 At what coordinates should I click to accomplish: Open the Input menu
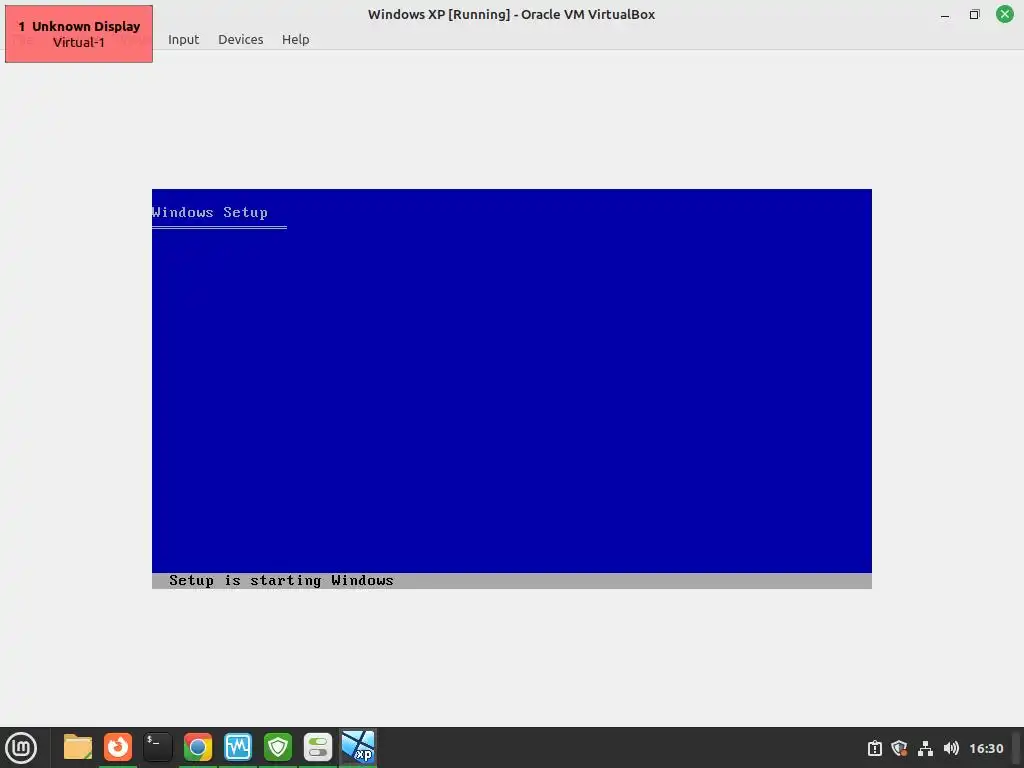184,39
